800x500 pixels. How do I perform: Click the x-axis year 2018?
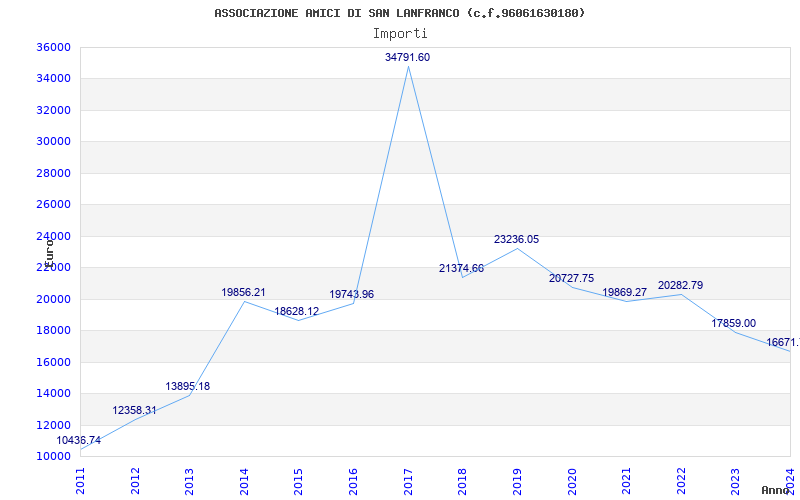tap(462, 481)
